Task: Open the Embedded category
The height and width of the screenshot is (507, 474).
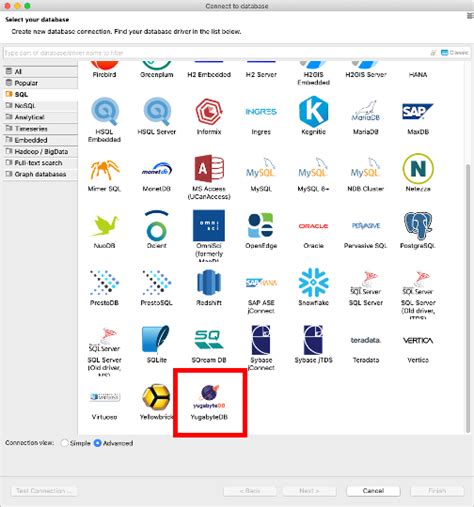Action: 41,140
